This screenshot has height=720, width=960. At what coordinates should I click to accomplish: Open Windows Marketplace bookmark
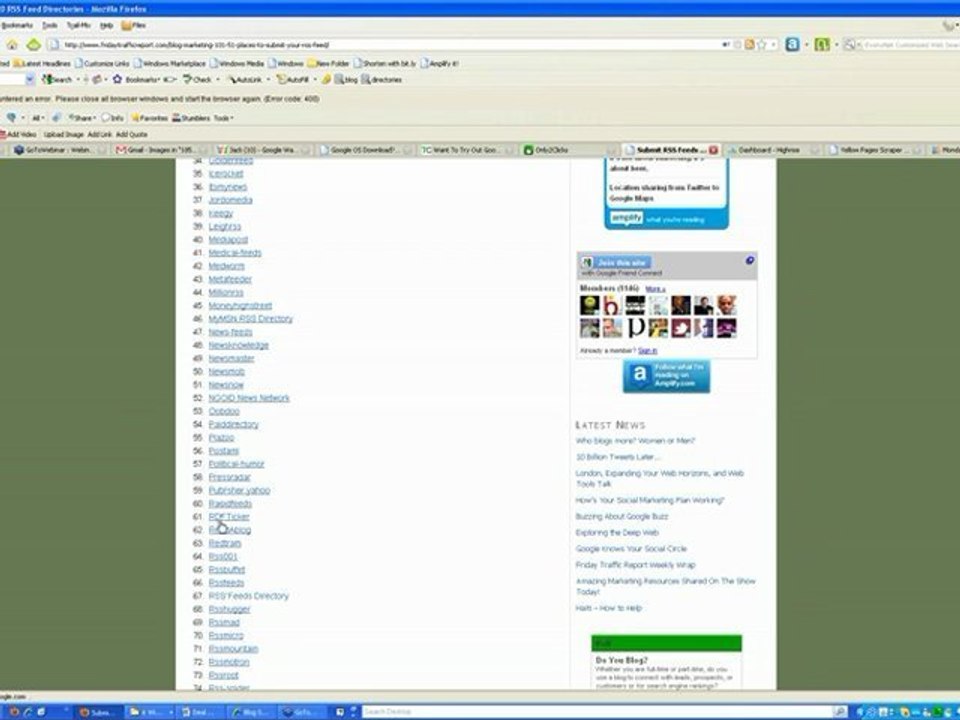point(170,63)
